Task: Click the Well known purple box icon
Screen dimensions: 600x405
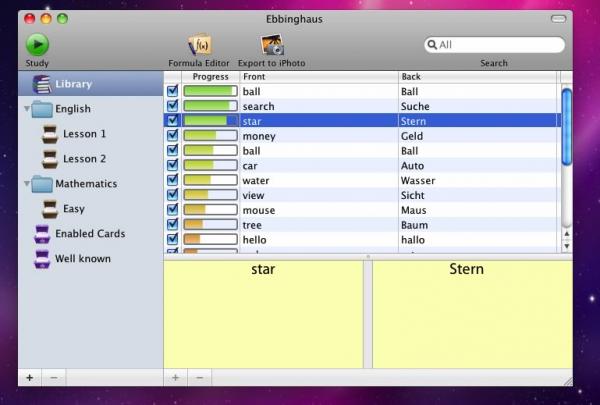Action: pos(42,259)
